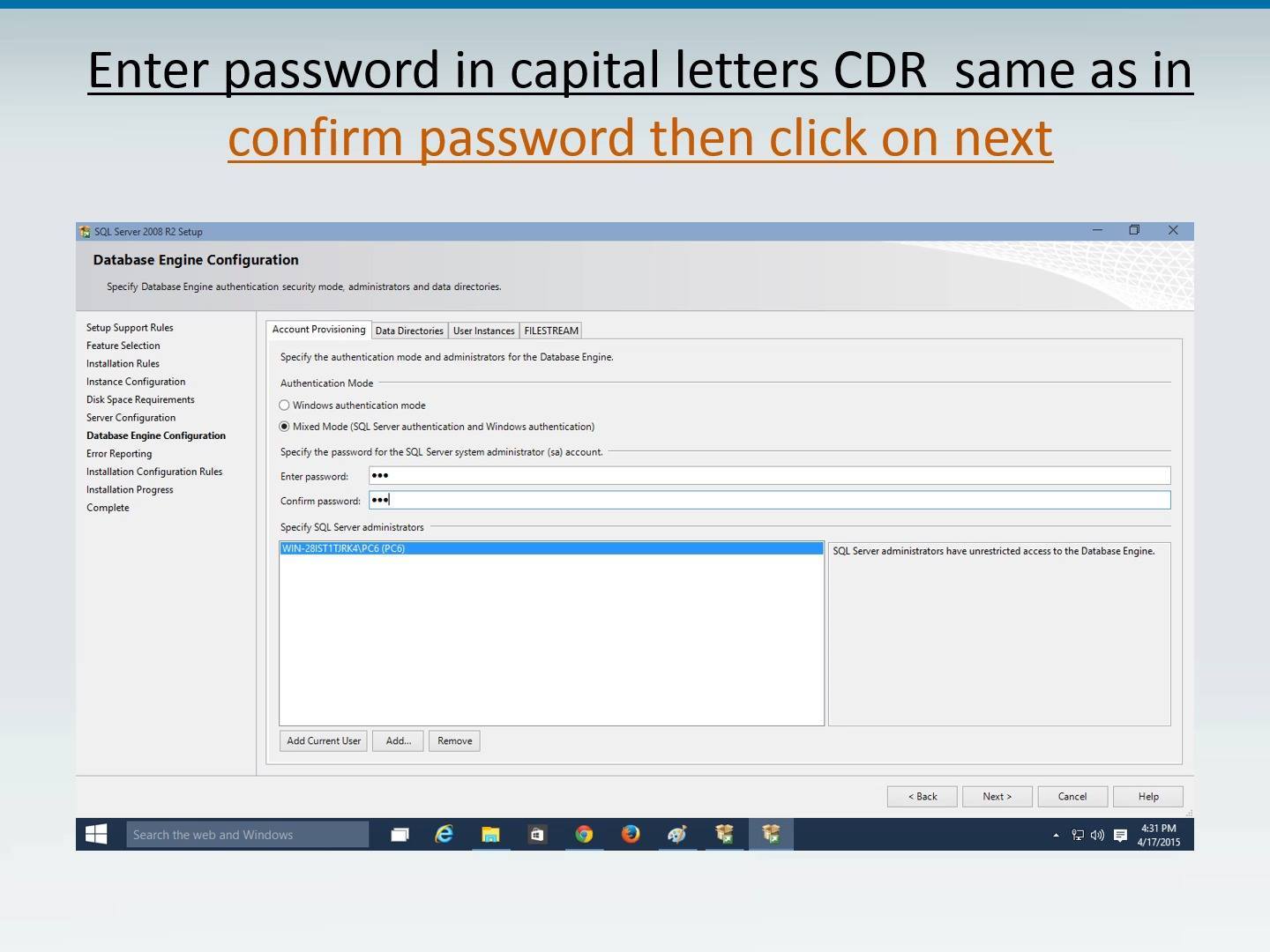Image resolution: width=1270 pixels, height=952 pixels.
Task: Open the taskbar clock showing 4:31 PM
Action: 1158,835
